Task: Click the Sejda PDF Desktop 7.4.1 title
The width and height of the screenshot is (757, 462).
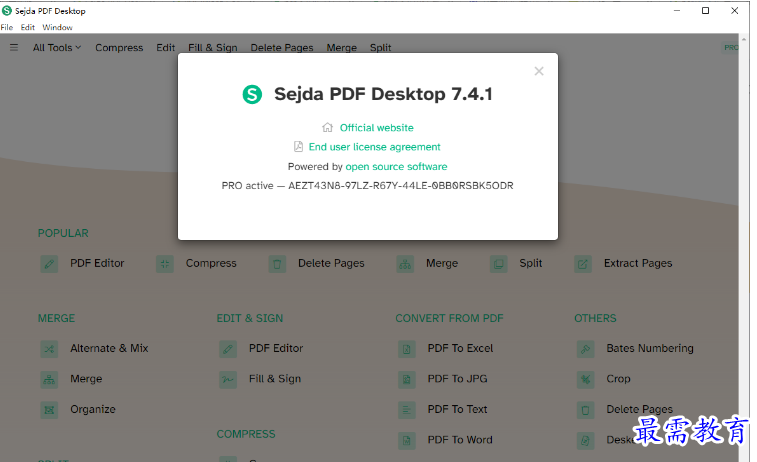Action: point(383,94)
